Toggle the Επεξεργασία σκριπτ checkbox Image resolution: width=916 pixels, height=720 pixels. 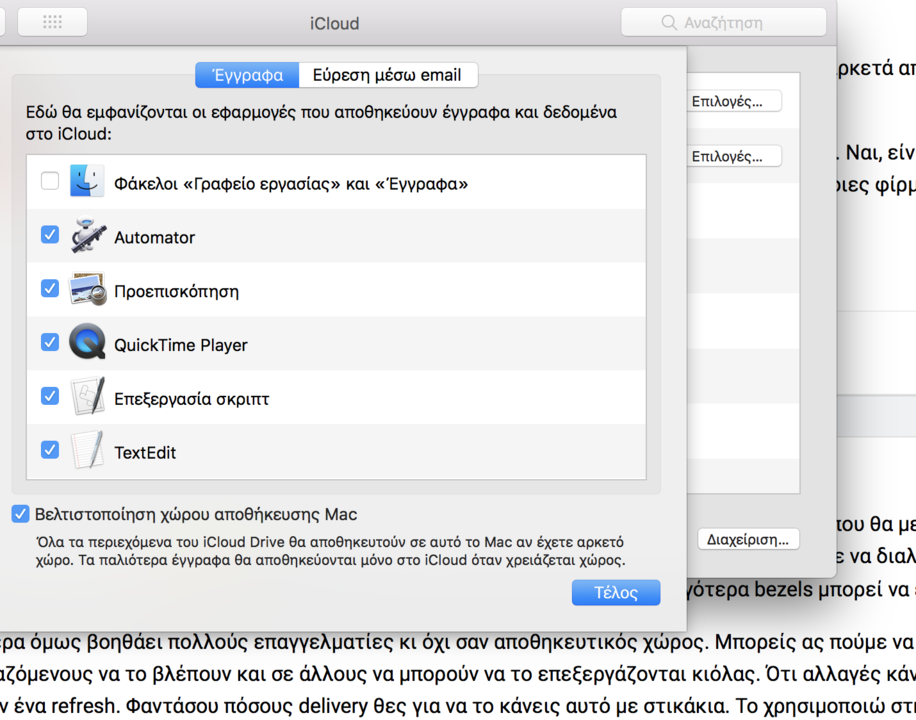[50, 396]
